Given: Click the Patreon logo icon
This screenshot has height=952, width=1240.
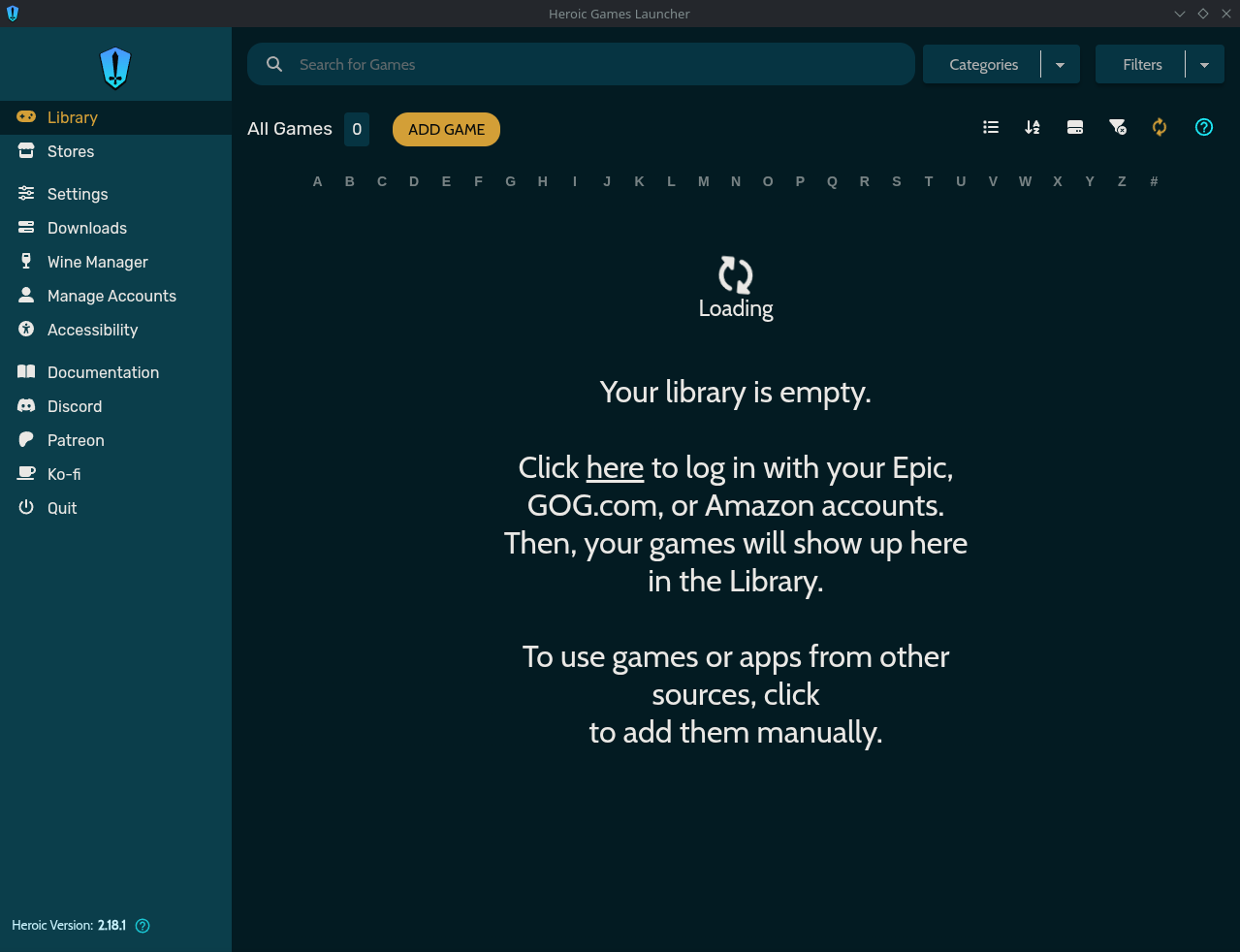Looking at the screenshot, I should click(x=26, y=439).
